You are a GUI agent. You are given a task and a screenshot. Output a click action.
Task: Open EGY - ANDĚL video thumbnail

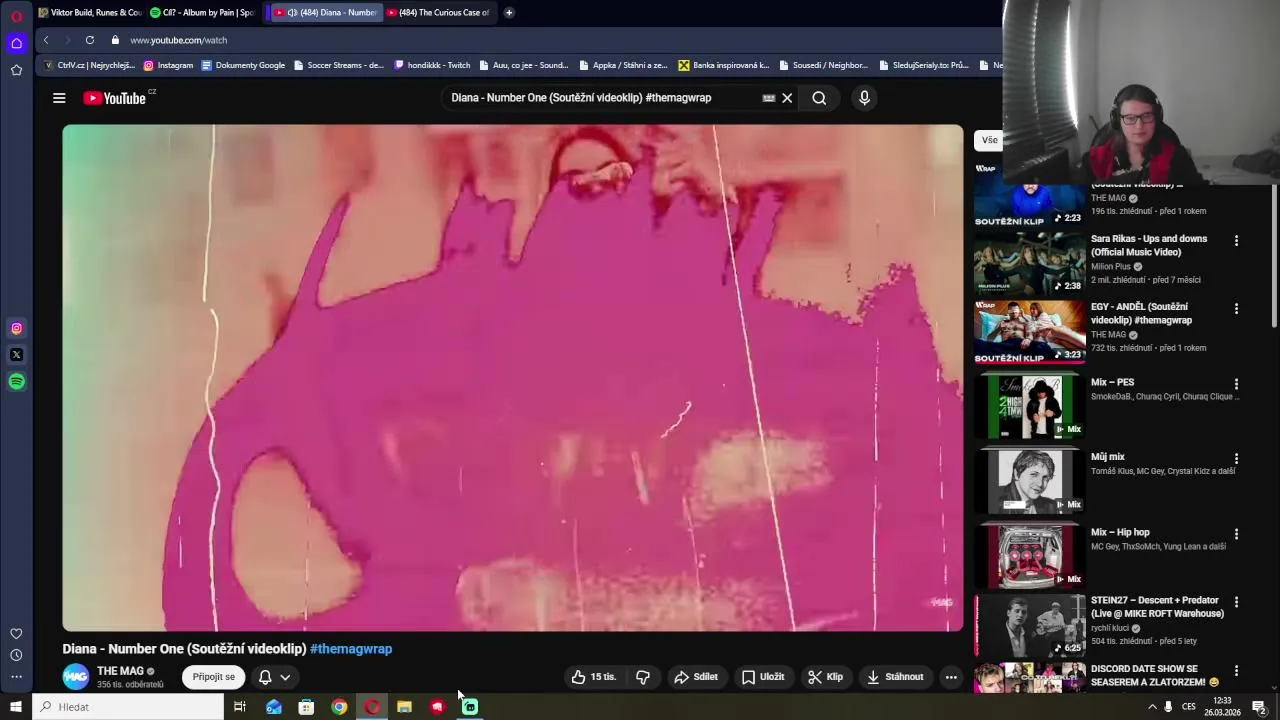(1029, 332)
